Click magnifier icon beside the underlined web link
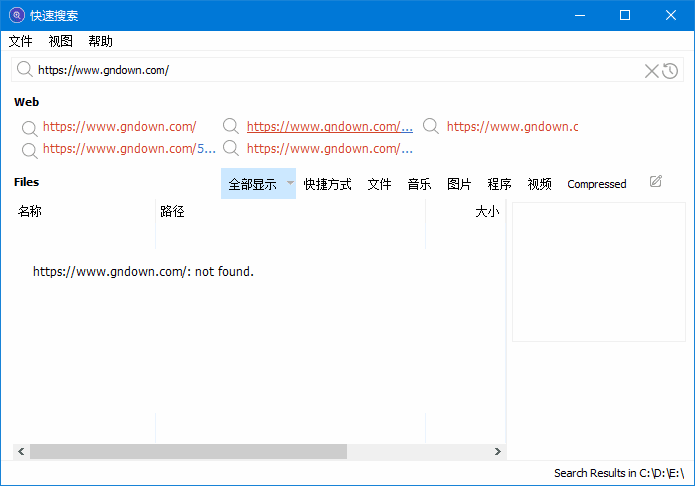Screen dimensions: 695x486 pos(230,126)
